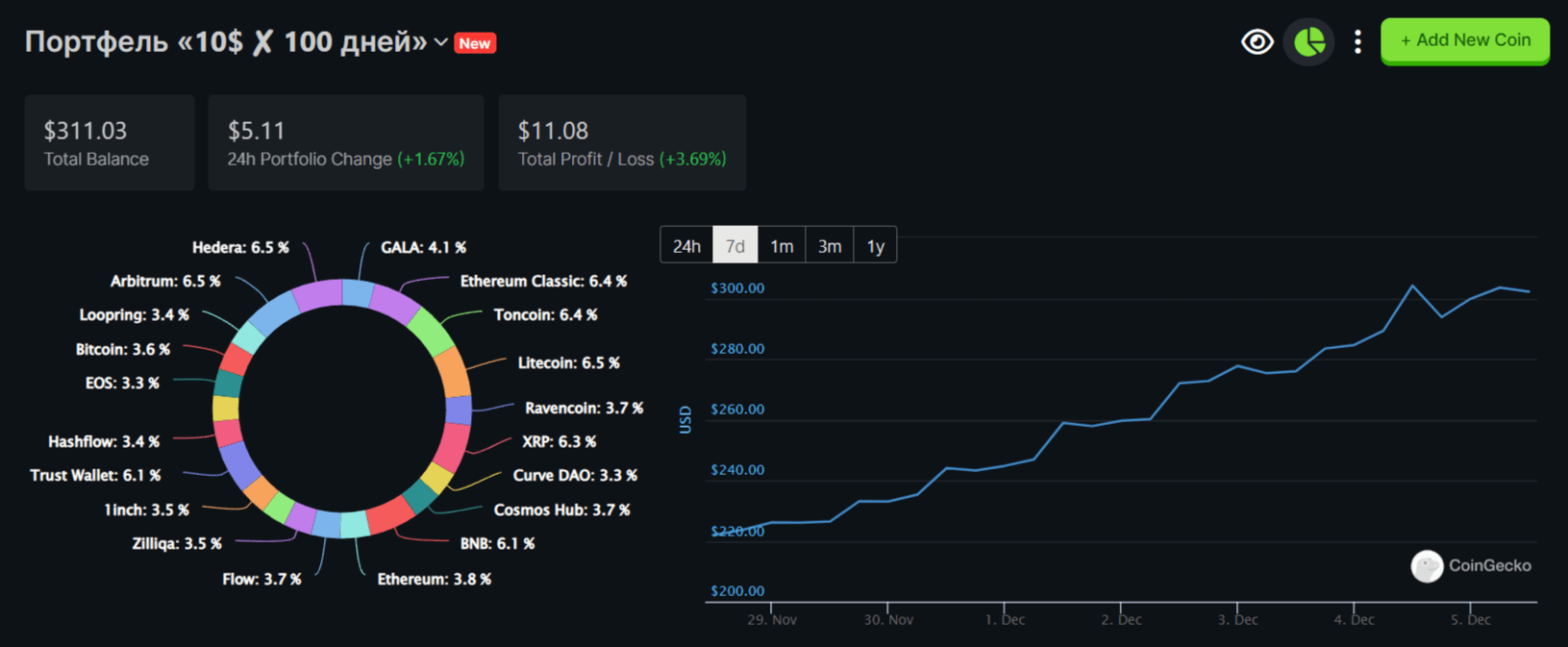Click the CoinGecko logo on chart

[x=1471, y=566]
